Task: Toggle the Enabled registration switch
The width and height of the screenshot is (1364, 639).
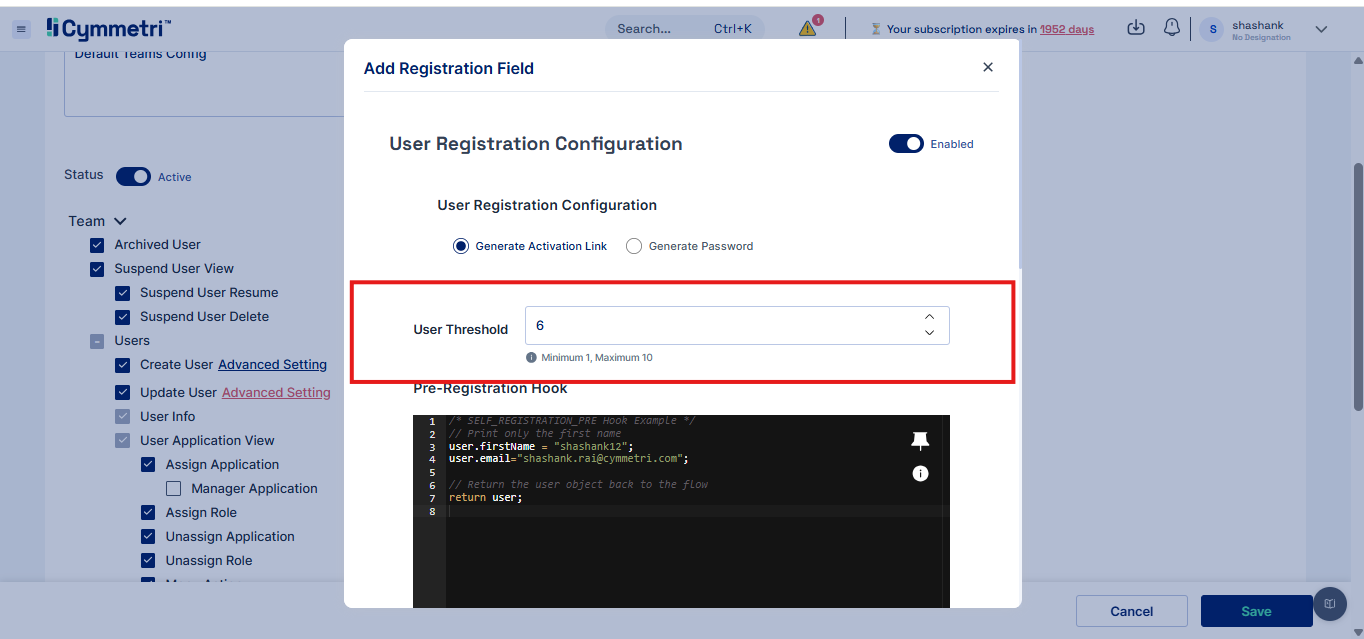Action: click(906, 144)
